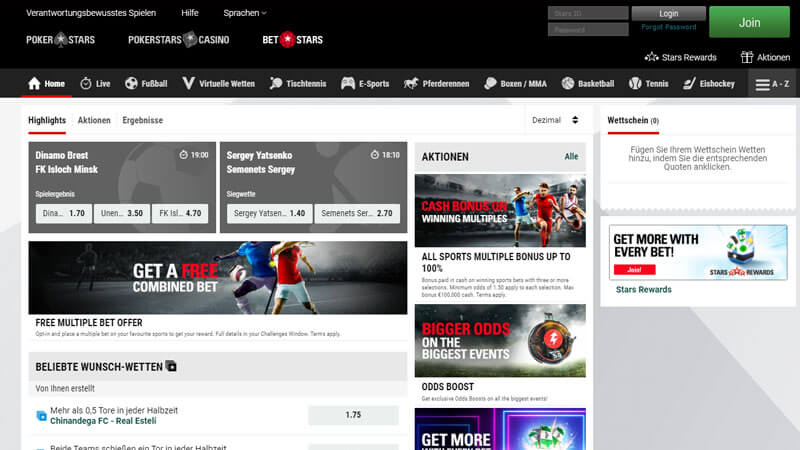Go to Virtuelle Wetten section
This screenshot has height=450, width=800.
(x=218, y=84)
